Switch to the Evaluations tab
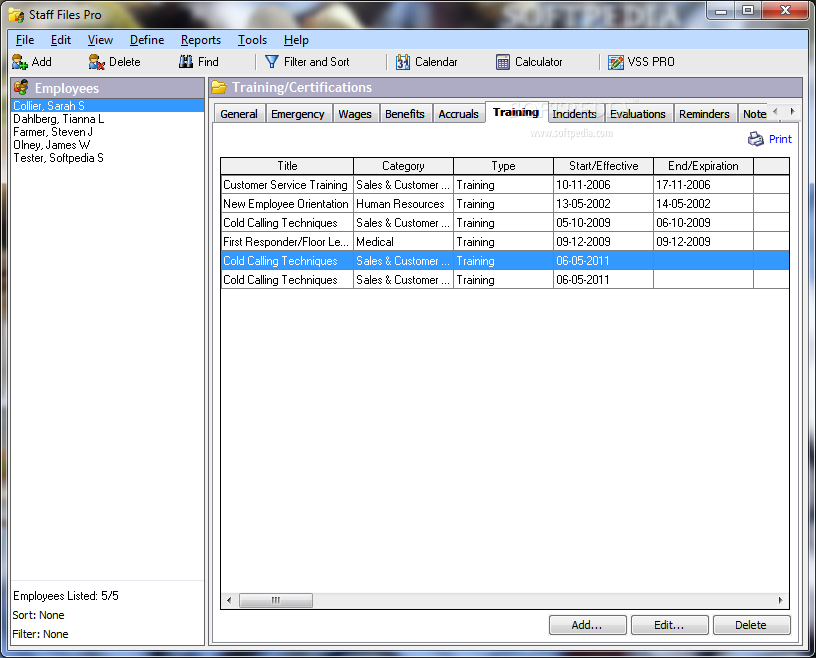 638,113
